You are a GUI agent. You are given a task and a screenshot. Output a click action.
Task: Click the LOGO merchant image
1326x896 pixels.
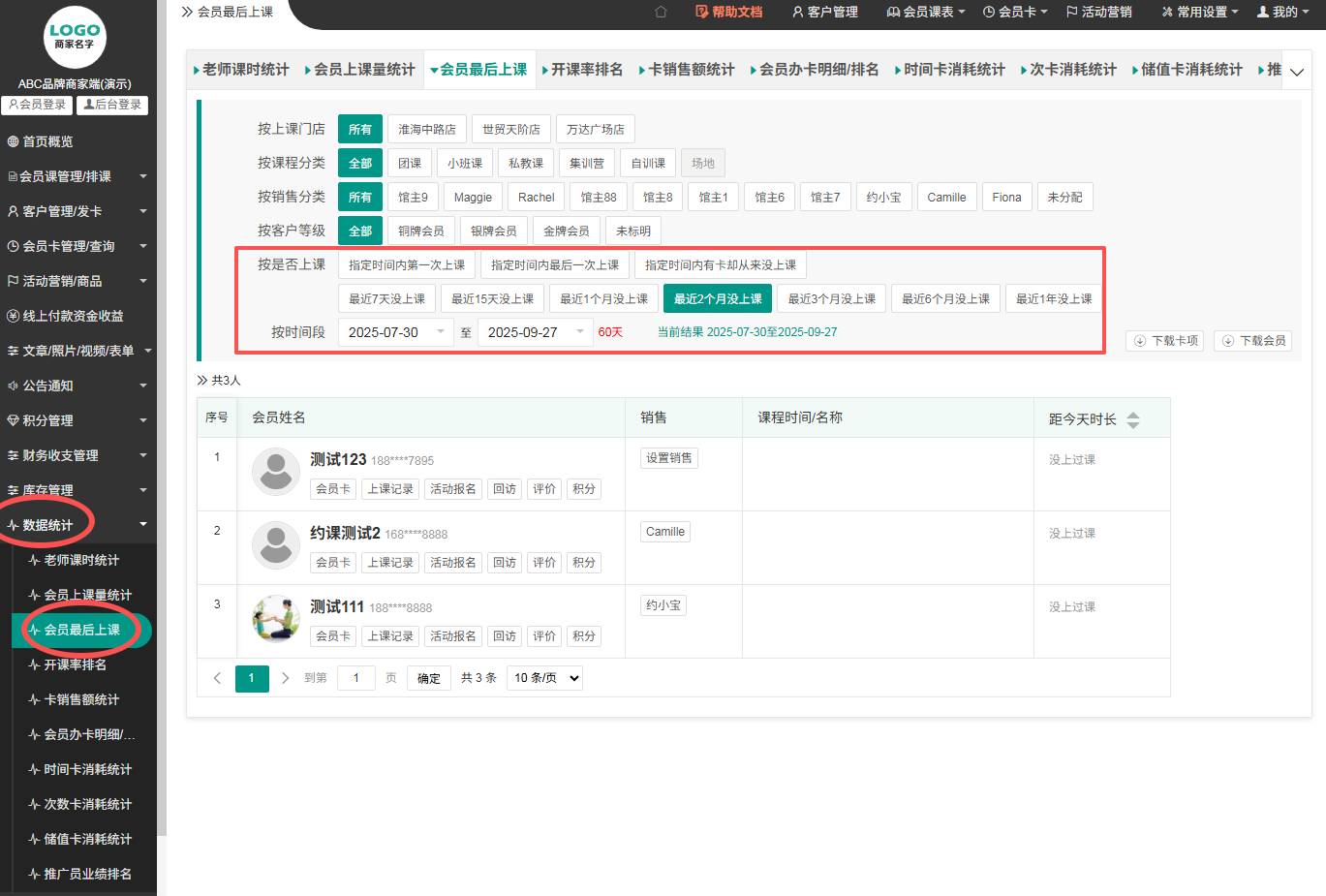pos(75,38)
